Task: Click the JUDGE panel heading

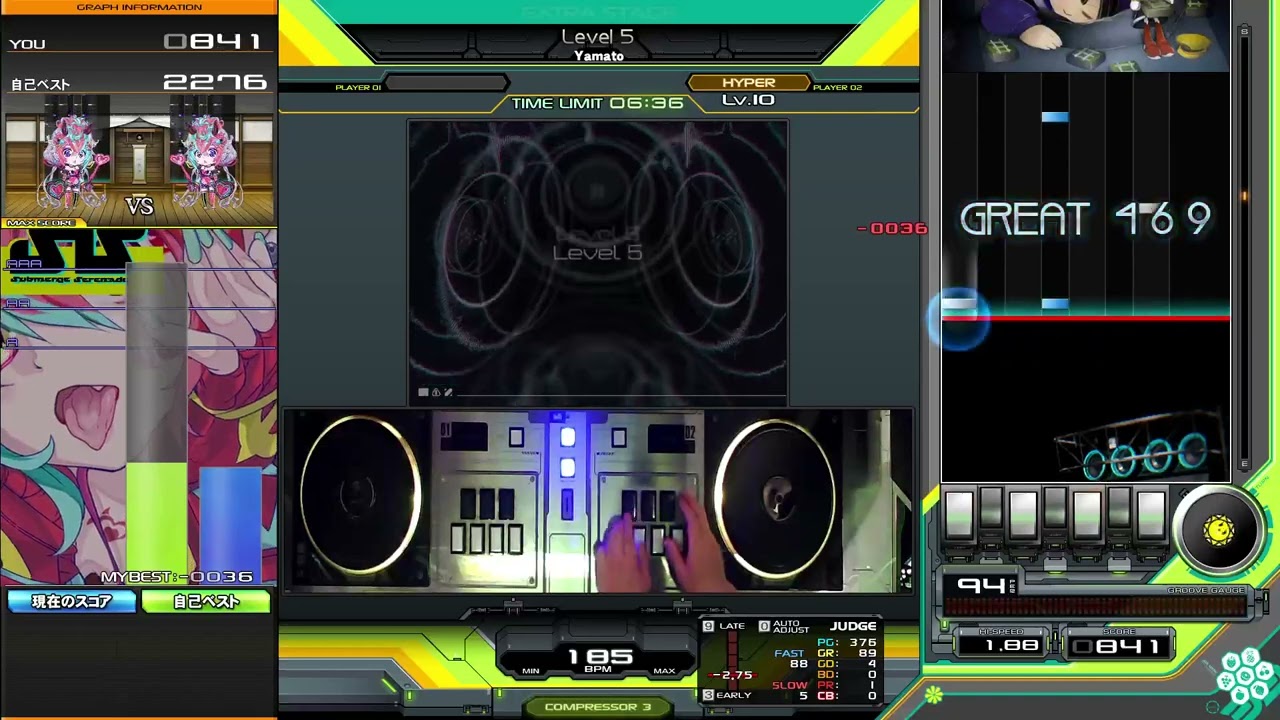Action: tap(853, 626)
